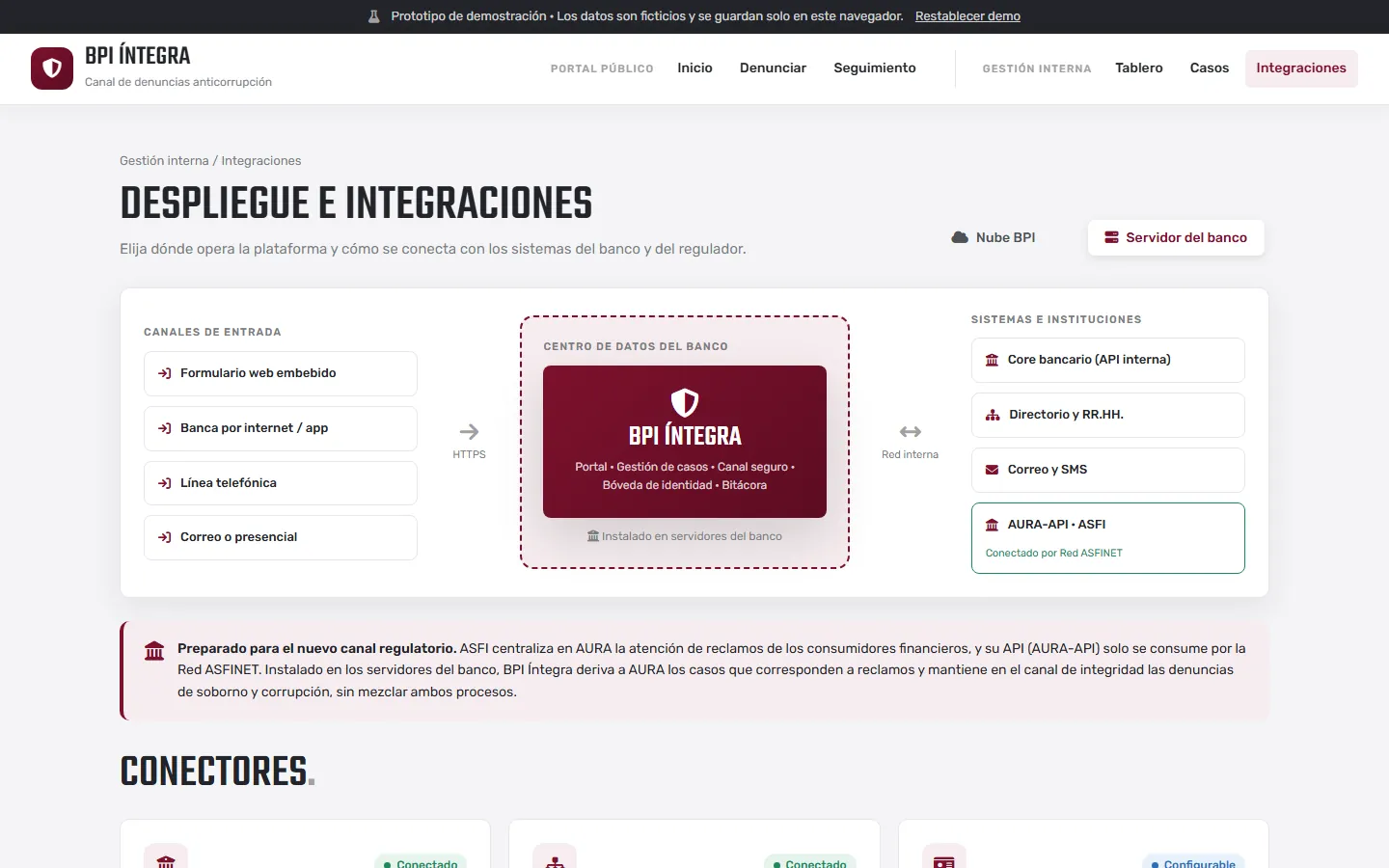Click the cloud icon beside Nube BPI

pyautogui.click(x=960, y=237)
